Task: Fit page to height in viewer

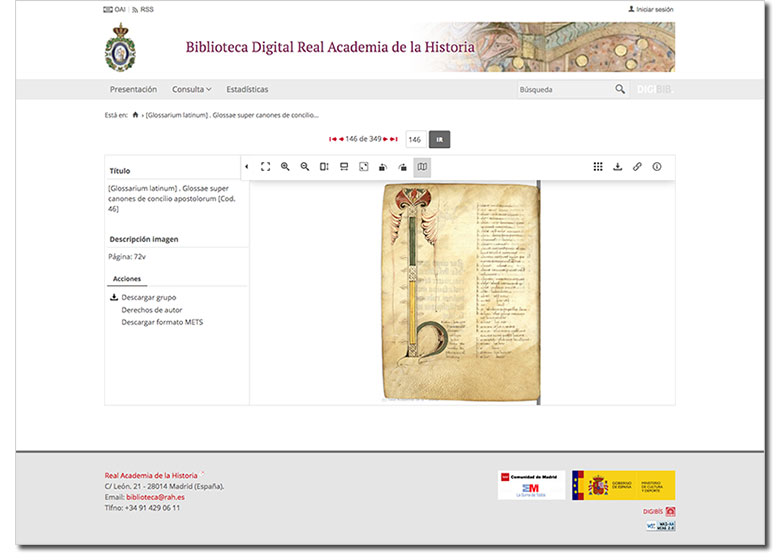Action: (324, 167)
